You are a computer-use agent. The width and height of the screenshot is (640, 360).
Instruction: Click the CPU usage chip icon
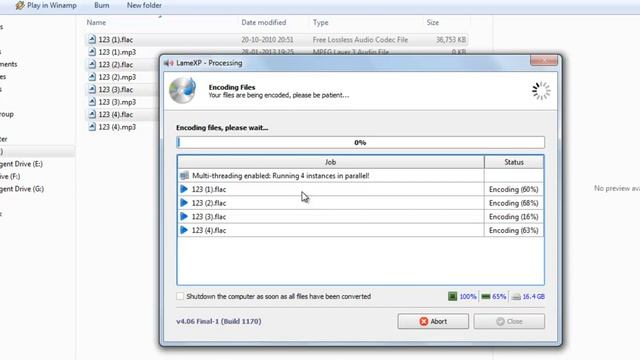pyautogui.click(x=452, y=296)
